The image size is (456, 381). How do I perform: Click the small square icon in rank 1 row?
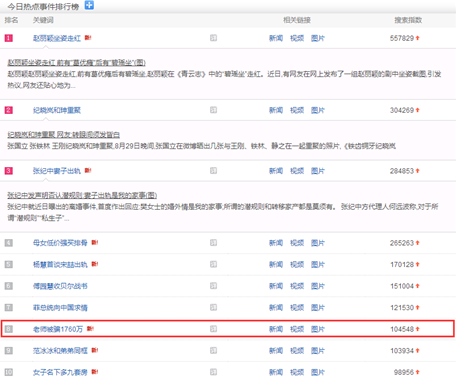[x=213, y=38]
